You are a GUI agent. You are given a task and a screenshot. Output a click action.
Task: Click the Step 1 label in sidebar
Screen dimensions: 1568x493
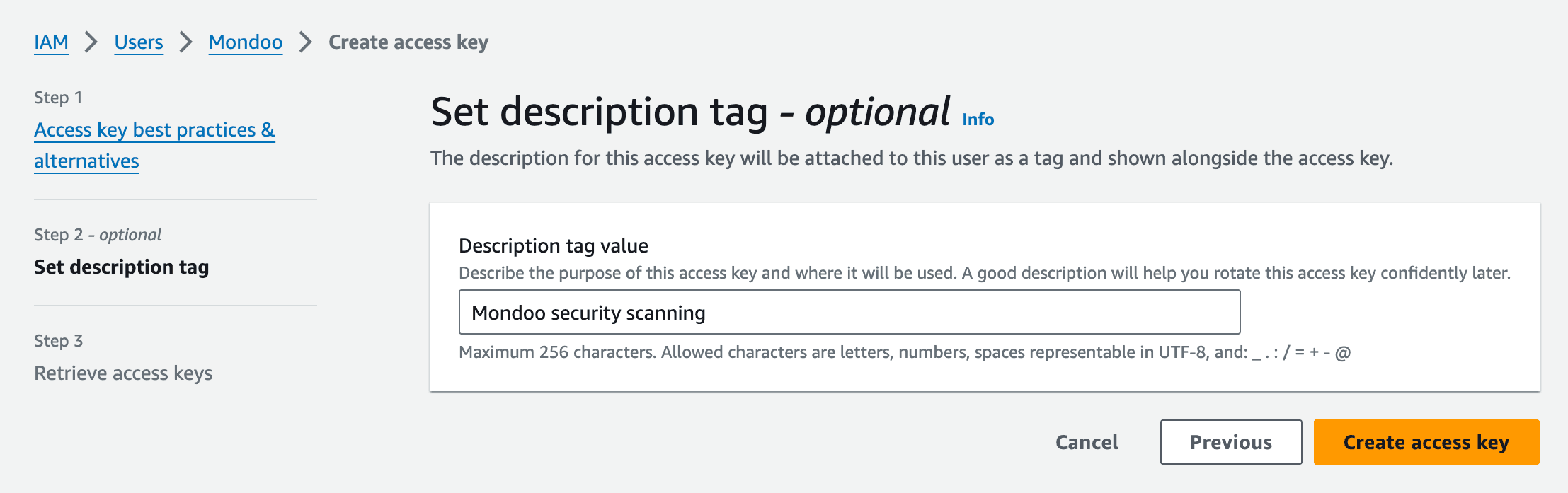[57, 96]
